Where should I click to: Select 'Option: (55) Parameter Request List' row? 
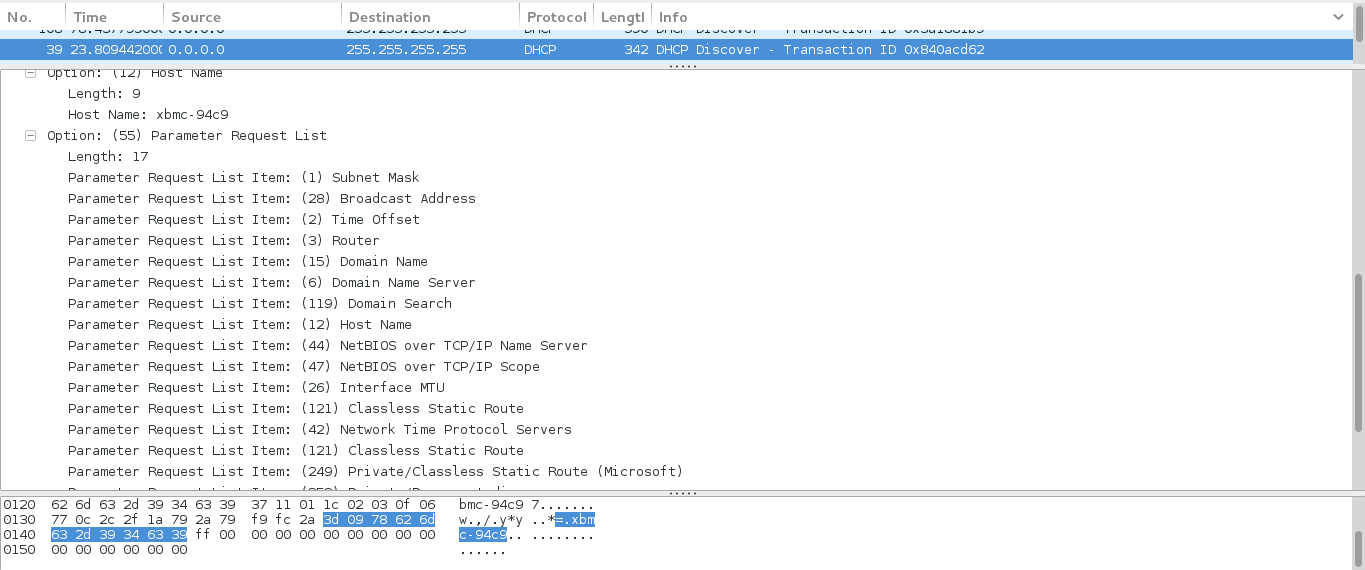187,136
